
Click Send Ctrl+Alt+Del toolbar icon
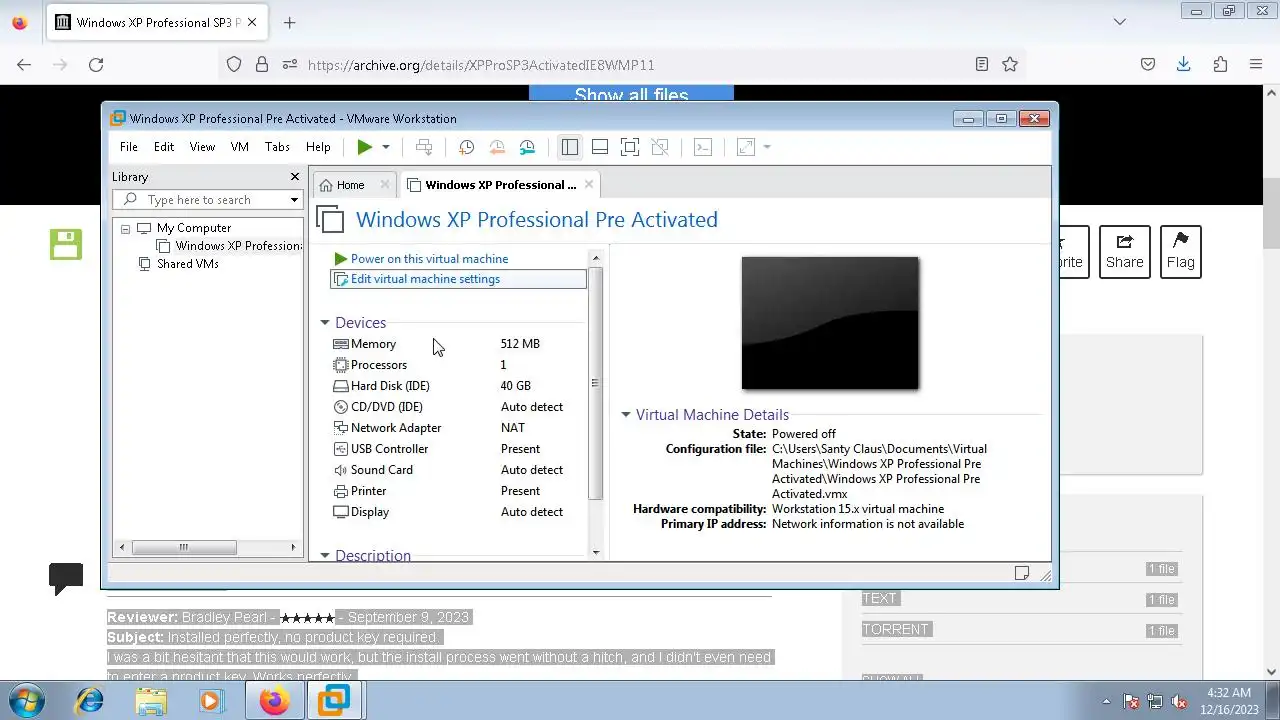click(424, 147)
